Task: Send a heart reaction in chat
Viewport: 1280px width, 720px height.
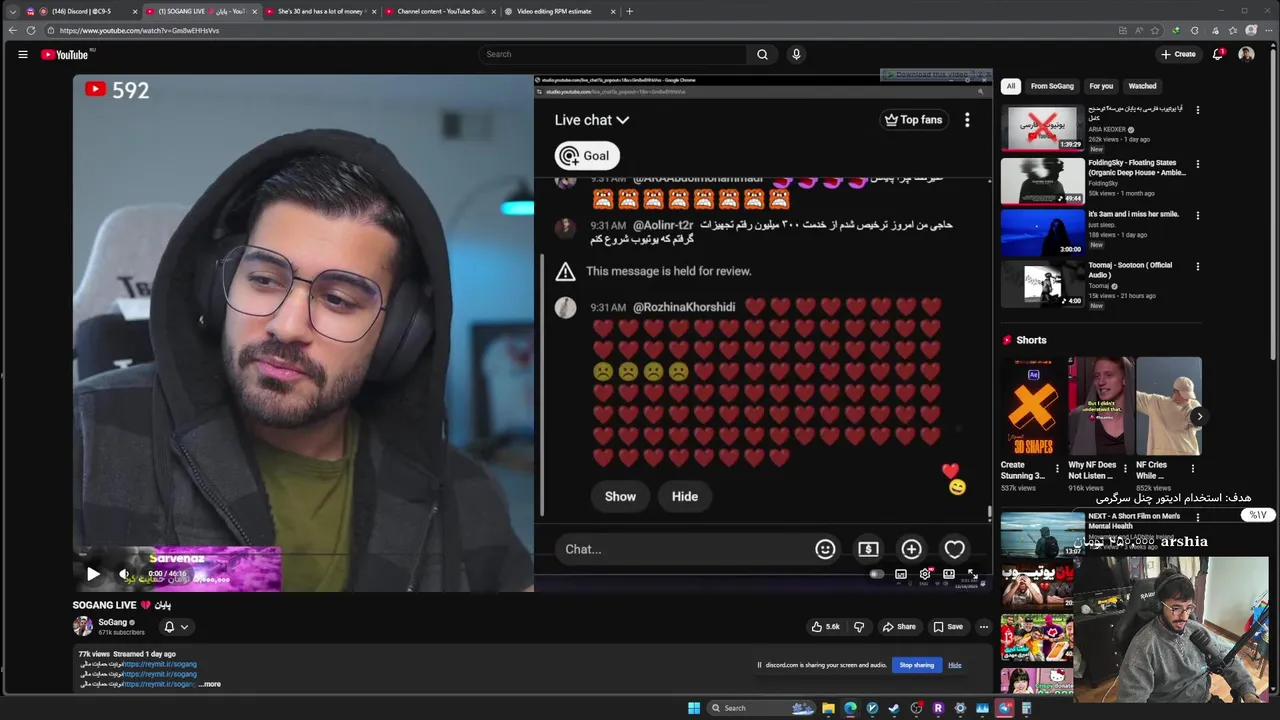Action: click(954, 549)
